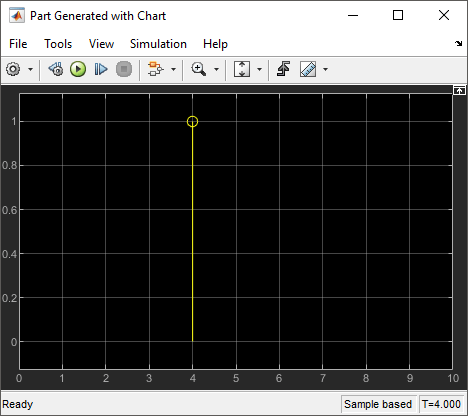Image resolution: width=468 pixels, height=416 pixels.
Task: Toggle the Cursor Measurements ruler icon
Action: 308,69
